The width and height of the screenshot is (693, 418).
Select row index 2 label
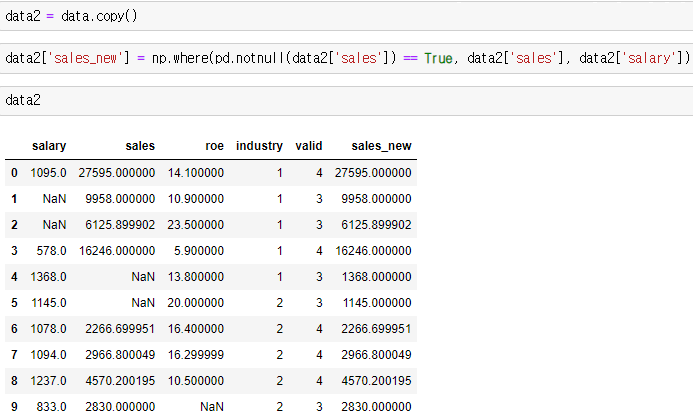(14, 225)
